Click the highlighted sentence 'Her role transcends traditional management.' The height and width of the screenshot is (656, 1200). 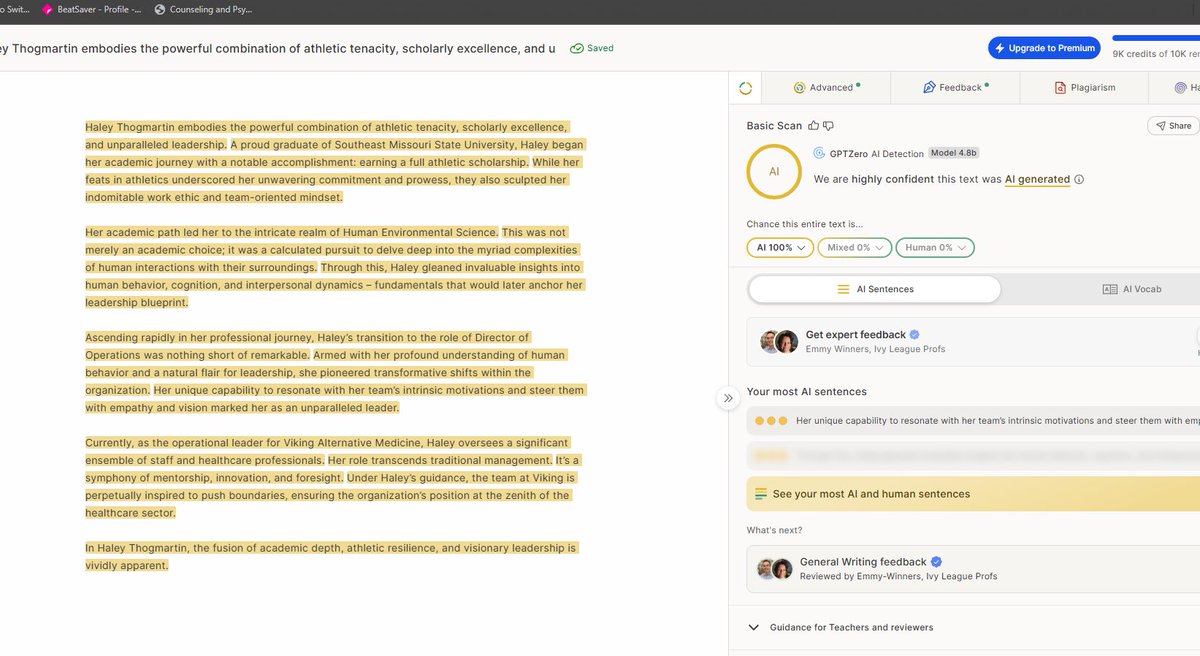tap(440, 460)
